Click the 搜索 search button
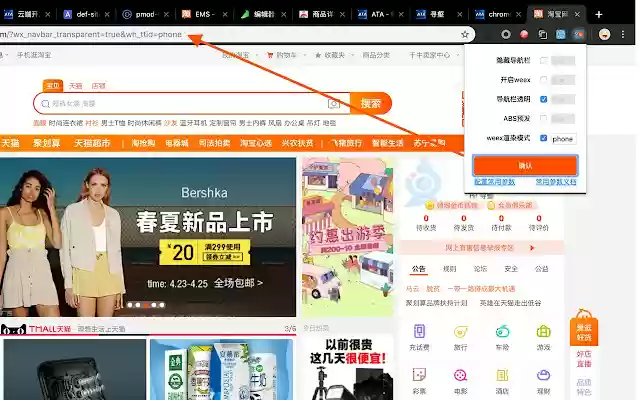The height and width of the screenshot is (400, 640). click(371, 104)
